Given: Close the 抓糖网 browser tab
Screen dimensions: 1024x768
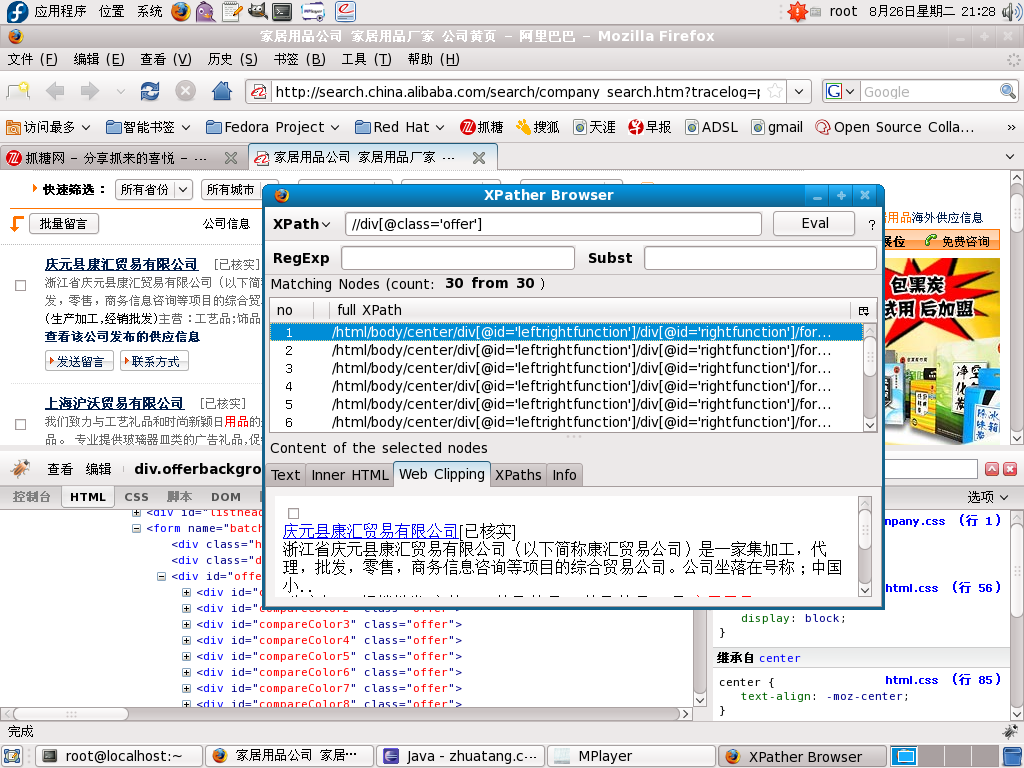Looking at the screenshot, I should 231,158.
